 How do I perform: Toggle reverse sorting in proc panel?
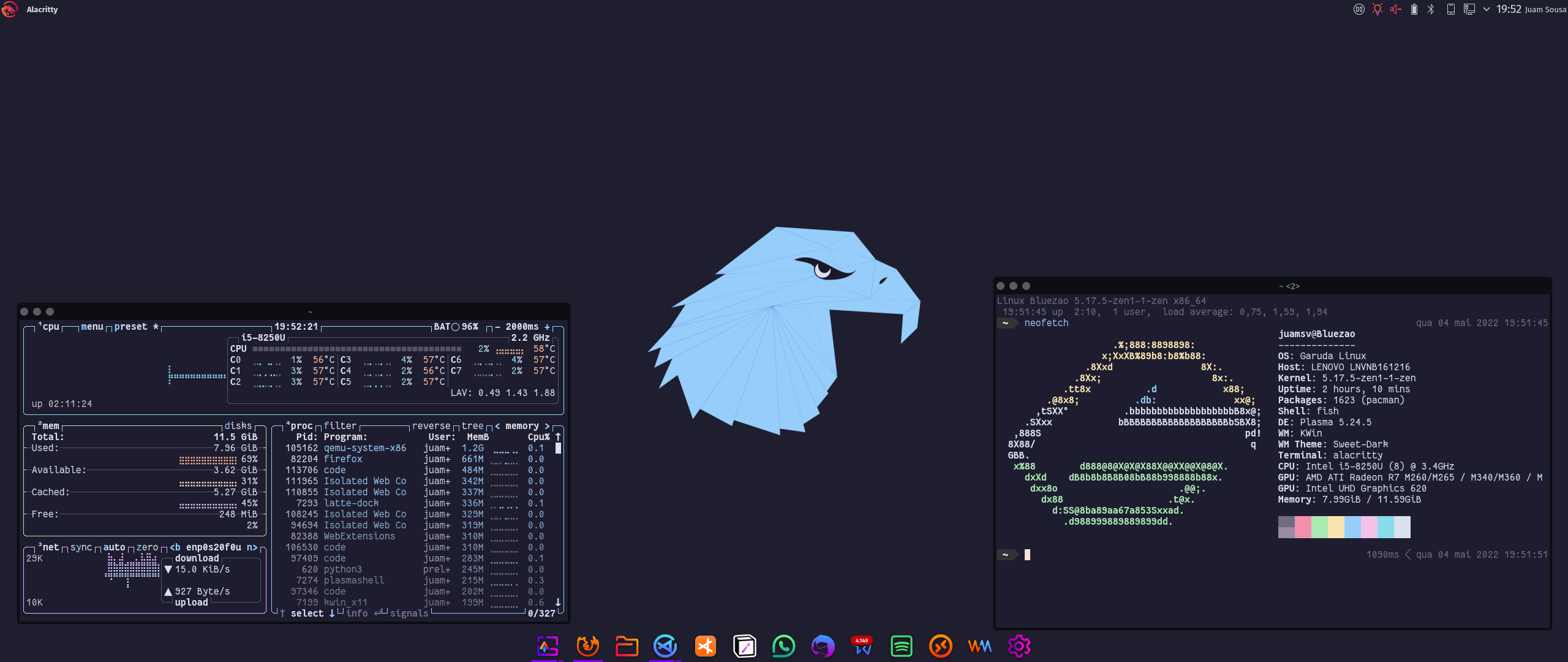pos(431,425)
